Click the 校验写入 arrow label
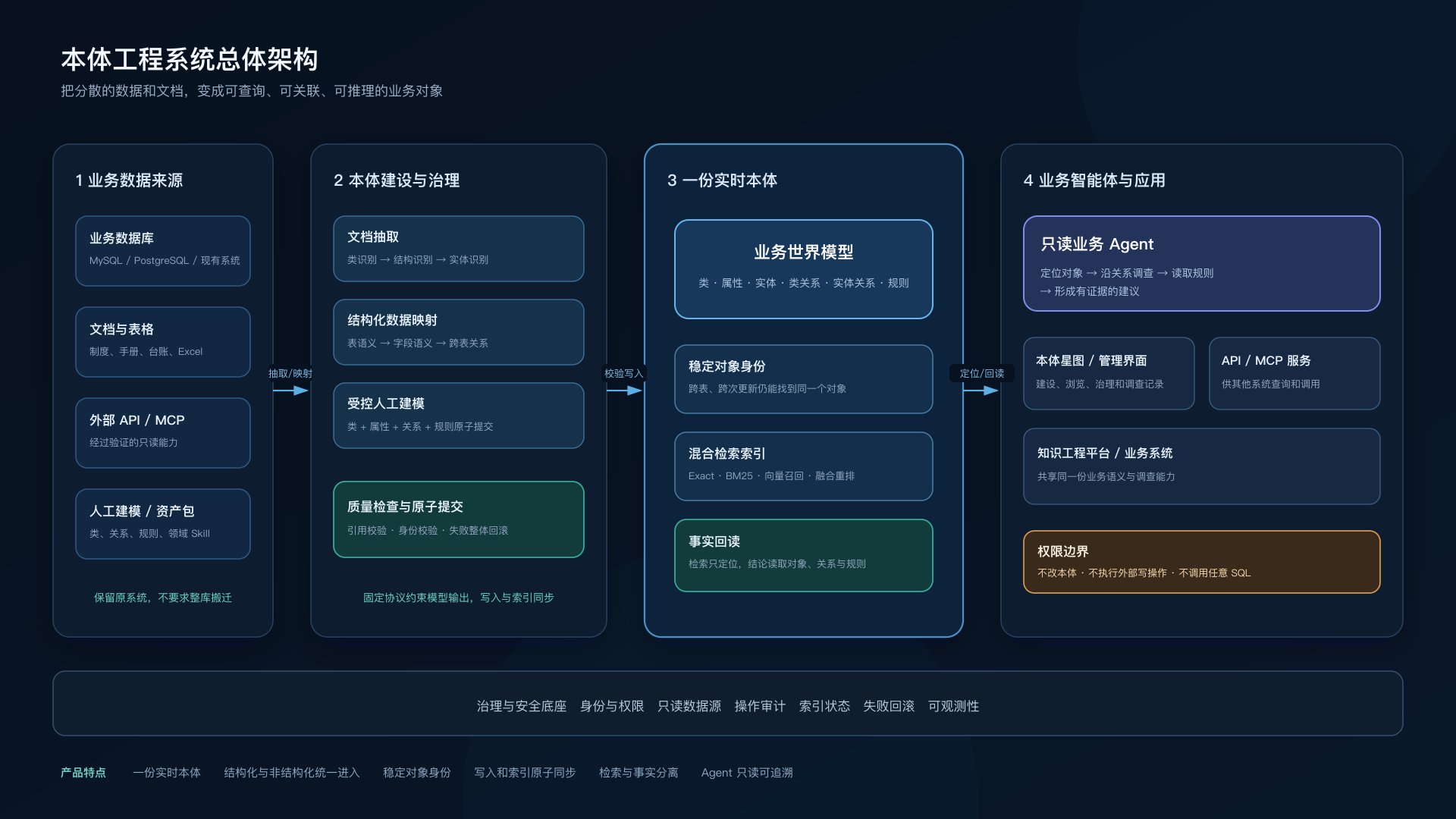Image resolution: width=1456 pixels, height=819 pixels. (623, 374)
